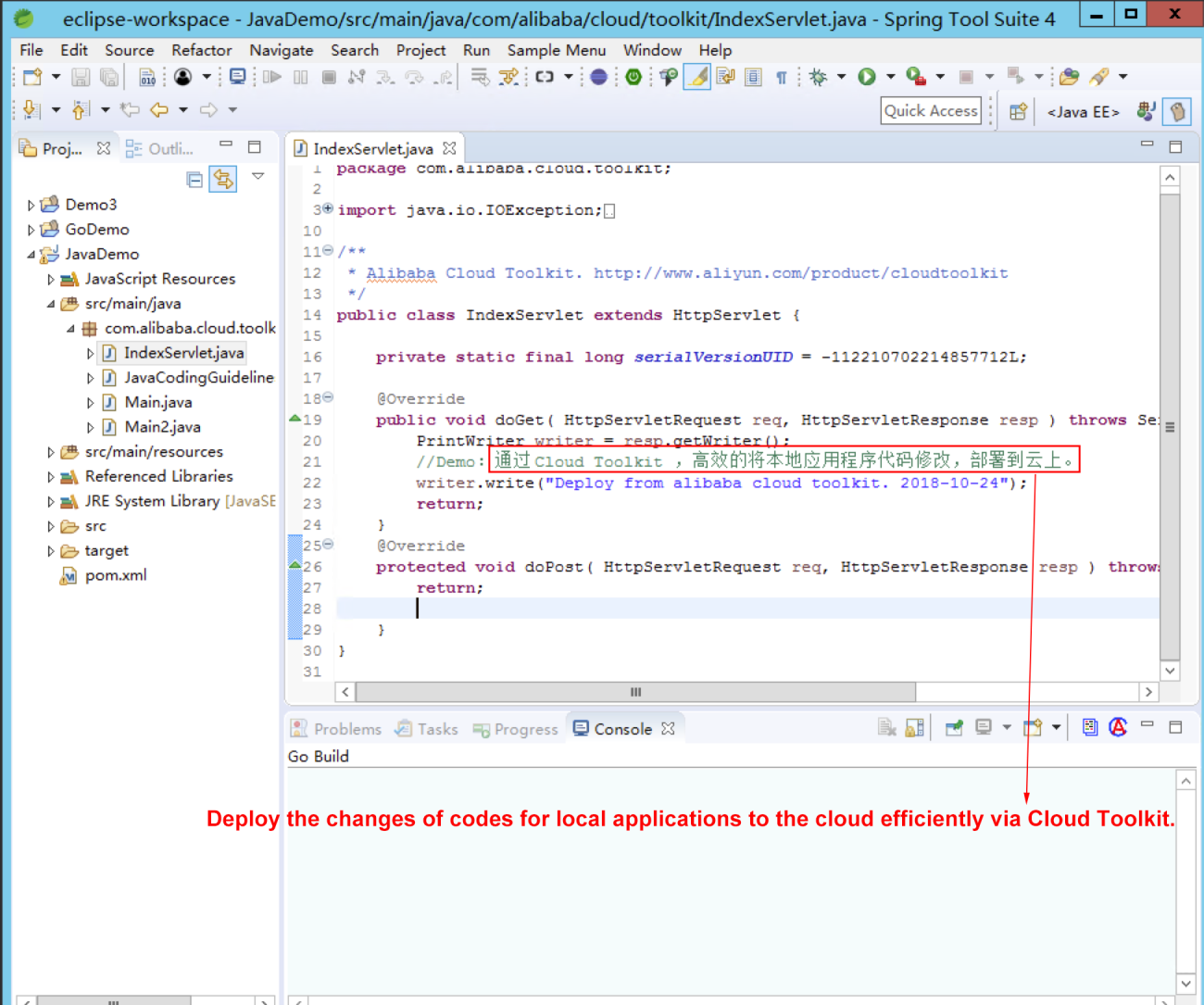The height and width of the screenshot is (1005, 1204).
Task: Switch to the Java EE perspective
Action: point(1083,112)
